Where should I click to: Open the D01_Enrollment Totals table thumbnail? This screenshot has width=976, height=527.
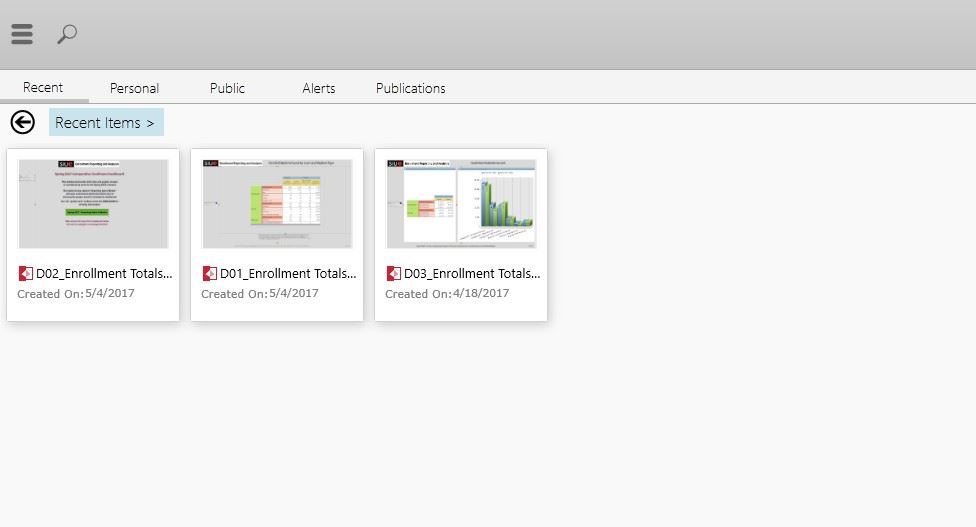(x=277, y=203)
